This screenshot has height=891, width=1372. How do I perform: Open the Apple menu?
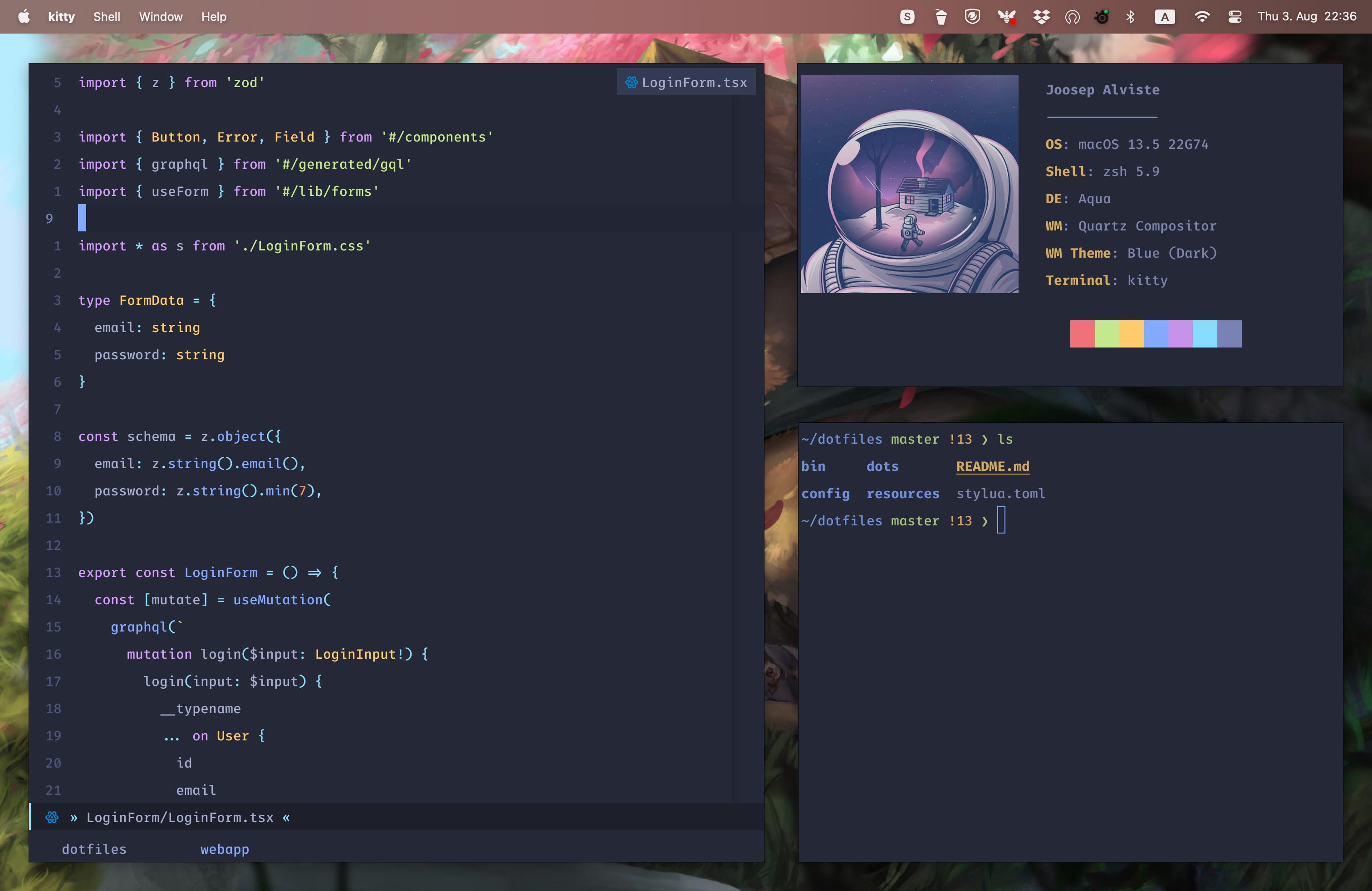(x=24, y=17)
